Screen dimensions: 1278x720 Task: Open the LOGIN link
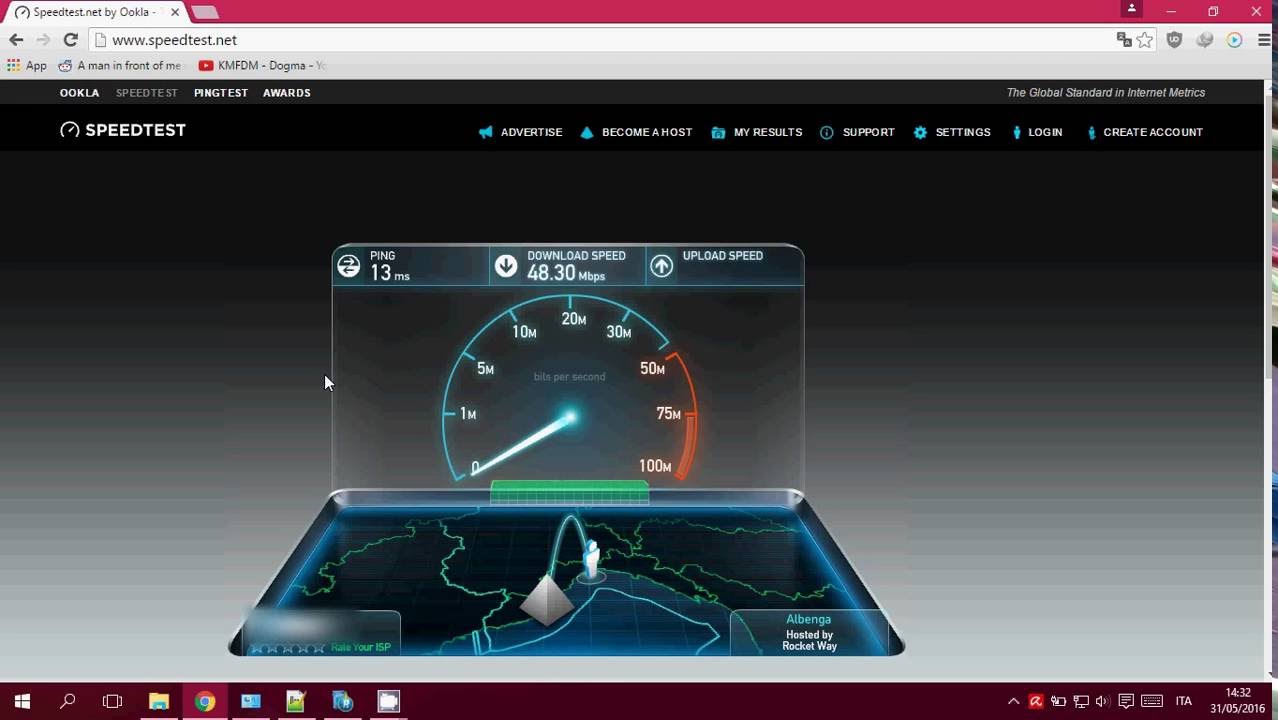click(x=1045, y=132)
